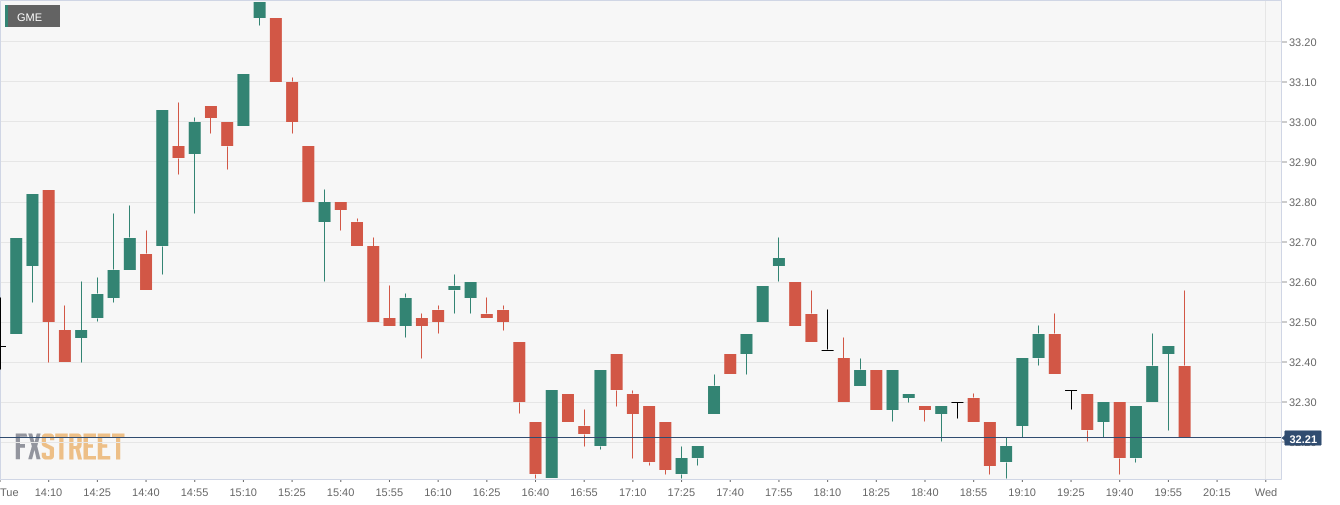The width and height of the screenshot is (1340, 505).
Task: Select the 17:55 time axis label
Action: coord(778,492)
